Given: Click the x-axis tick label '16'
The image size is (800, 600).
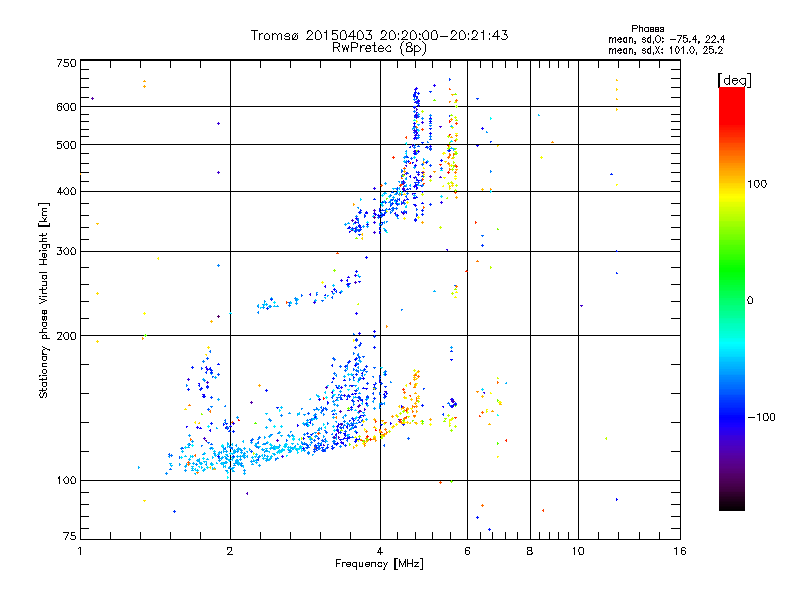Looking at the screenshot, I should pos(680,551).
